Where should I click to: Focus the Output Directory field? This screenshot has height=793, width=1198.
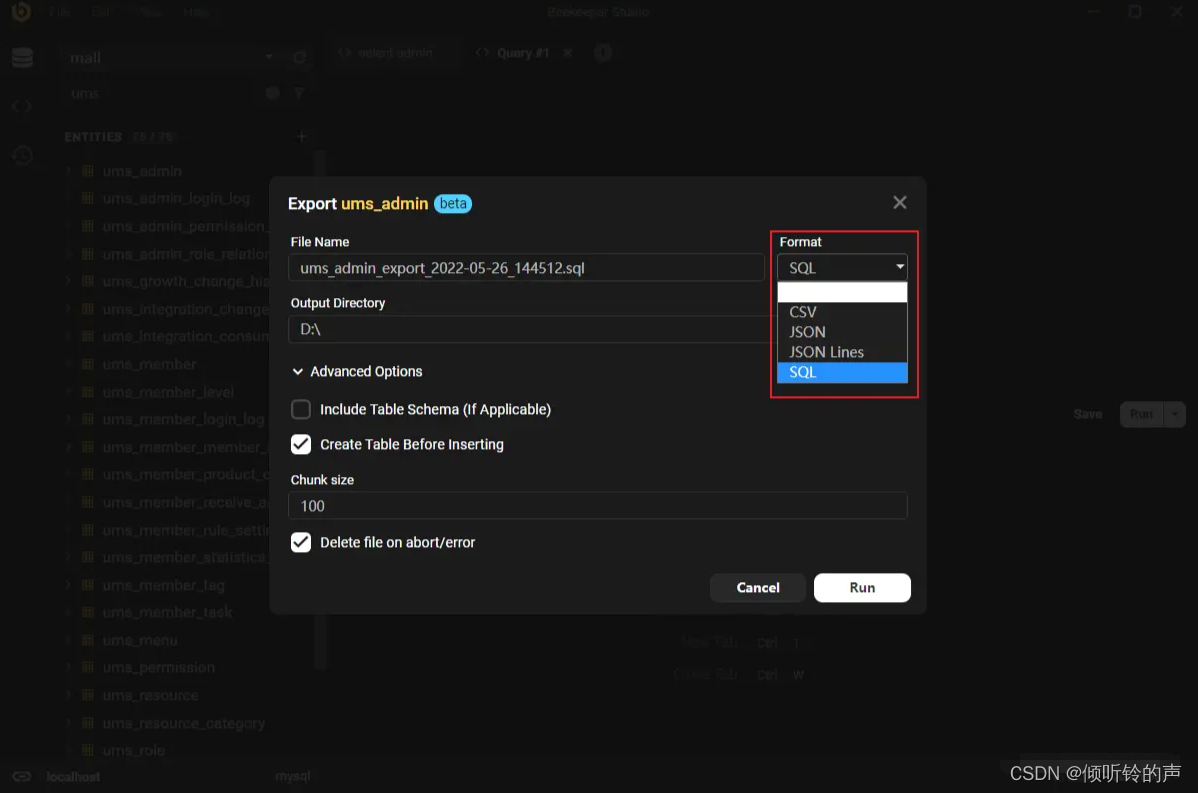(x=532, y=329)
